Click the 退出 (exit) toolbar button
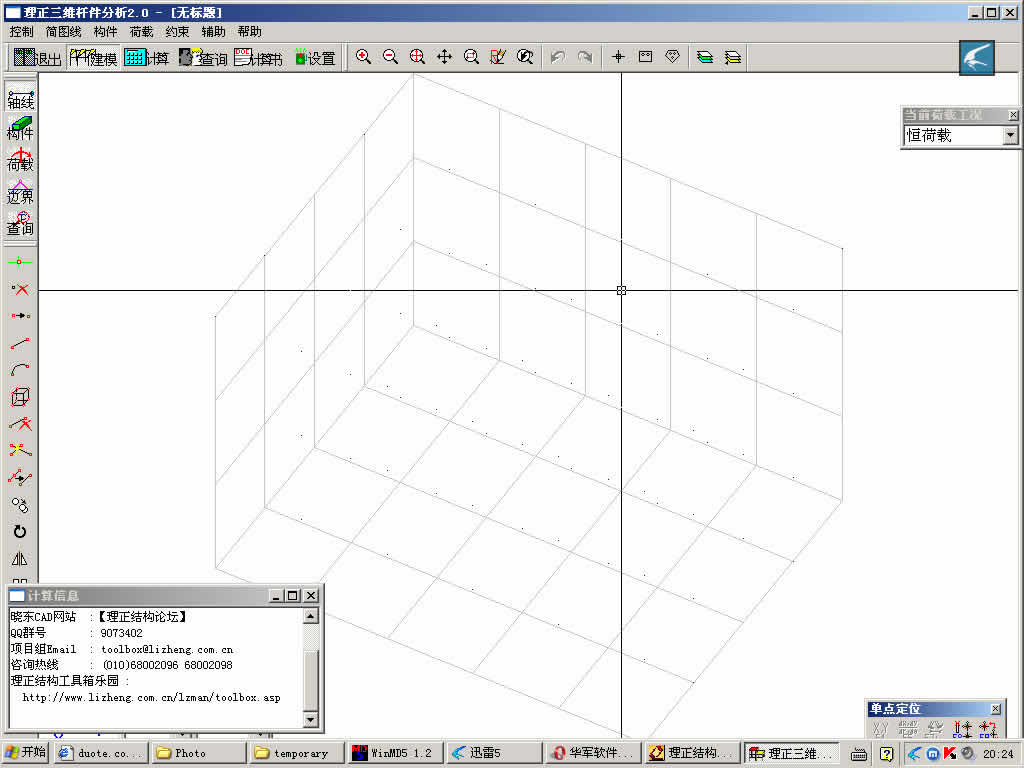The image size is (1024, 768). pos(37,57)
